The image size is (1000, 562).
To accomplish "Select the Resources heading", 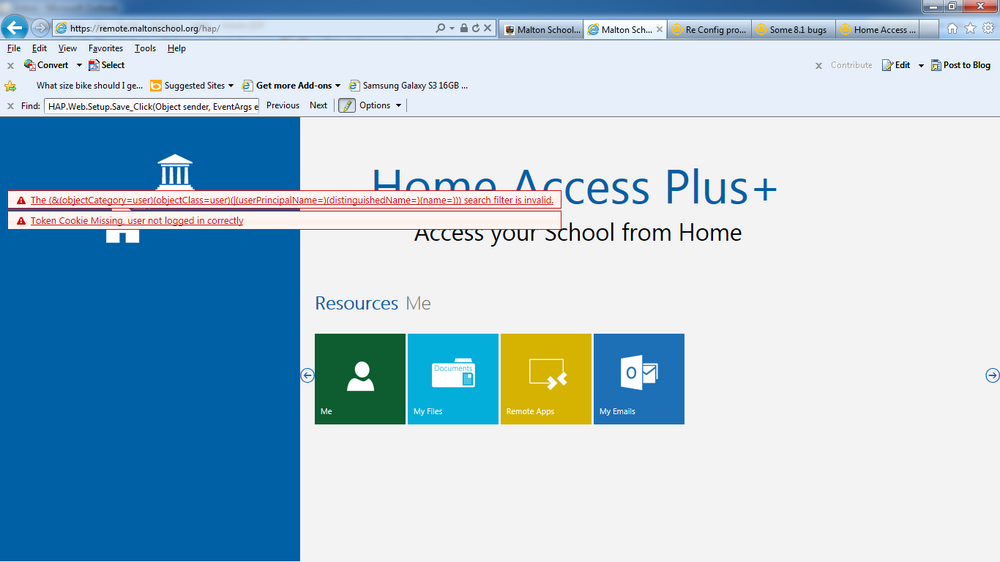I will (x=357, y=303).
